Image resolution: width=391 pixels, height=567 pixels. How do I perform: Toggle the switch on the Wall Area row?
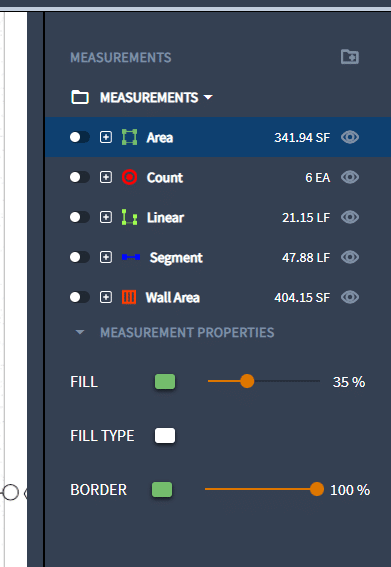pyautogui.click(x=80, y=297)
